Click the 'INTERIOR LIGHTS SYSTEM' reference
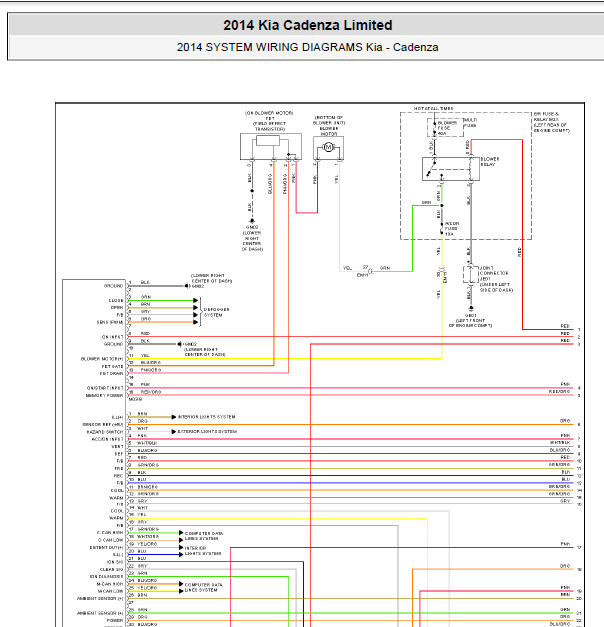The width and height of the screenshot is (604, 627). [x=206, y=417]
